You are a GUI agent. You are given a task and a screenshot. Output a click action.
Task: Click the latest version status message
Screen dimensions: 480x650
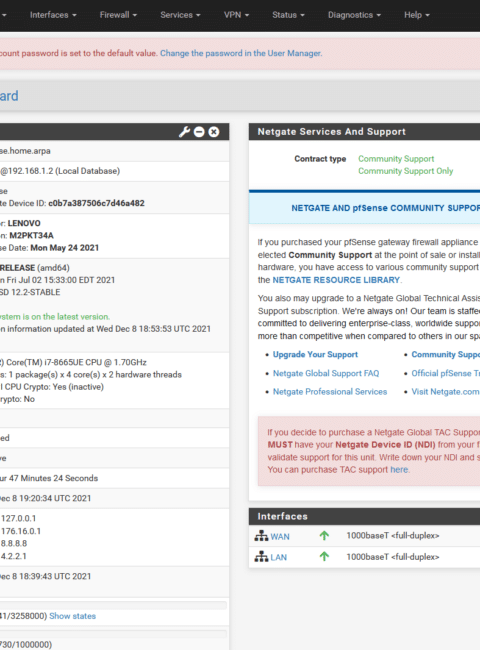55,317
